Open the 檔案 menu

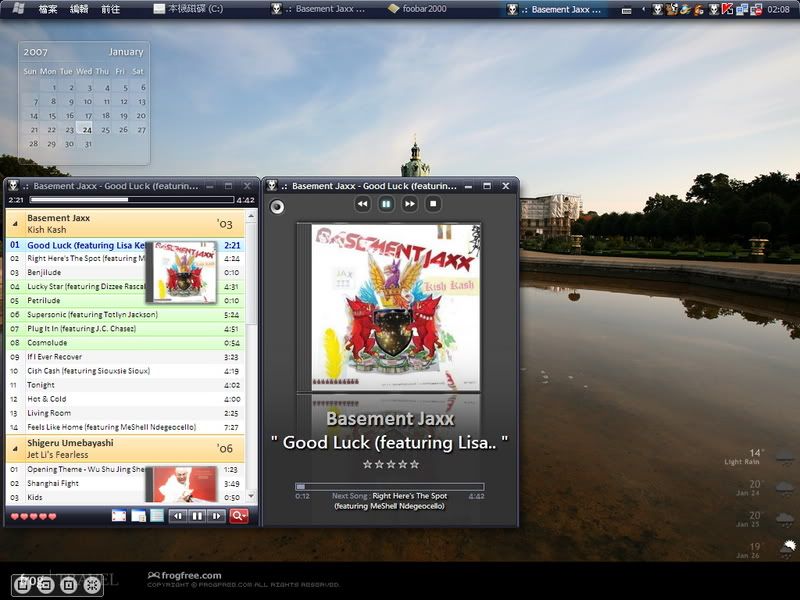(48, 9)
